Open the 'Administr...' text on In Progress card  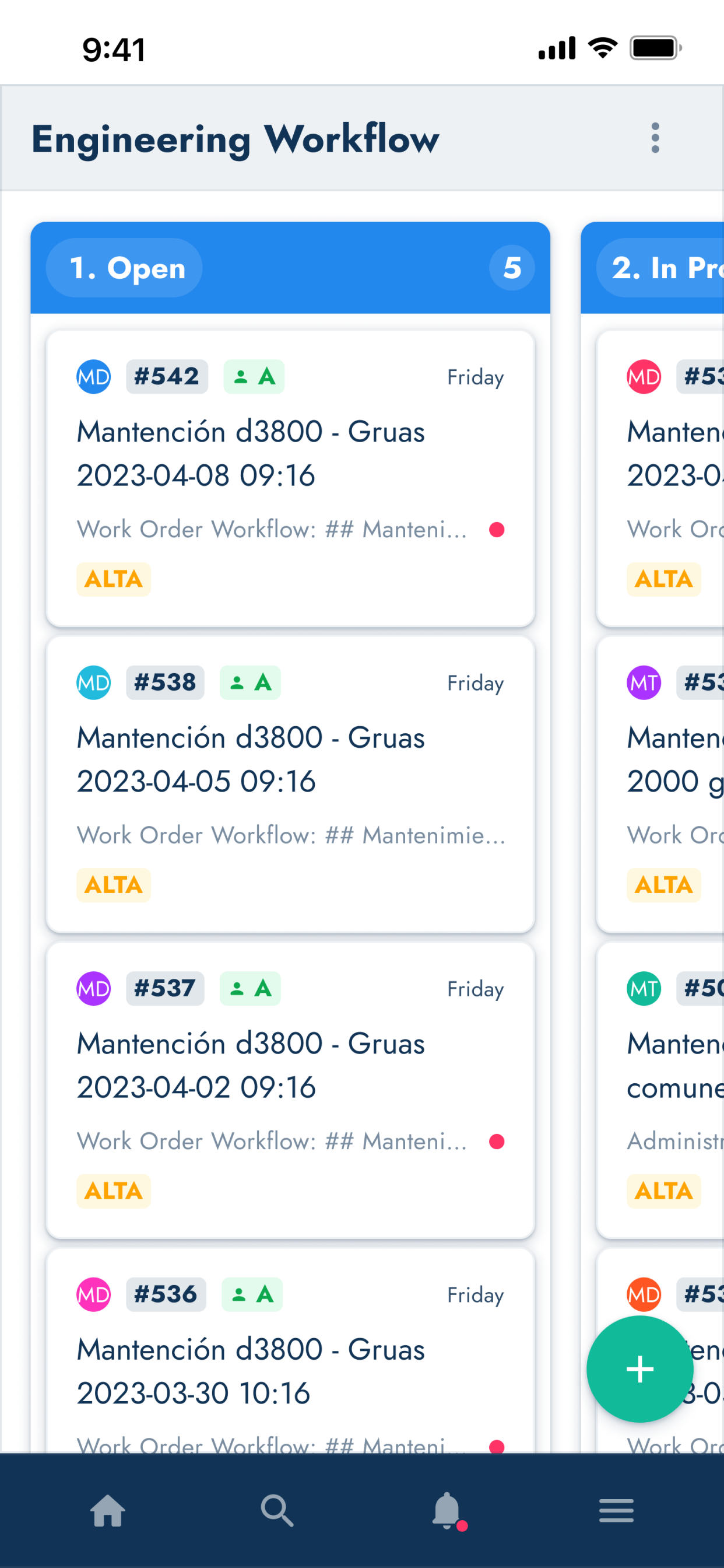(676, 1140)
